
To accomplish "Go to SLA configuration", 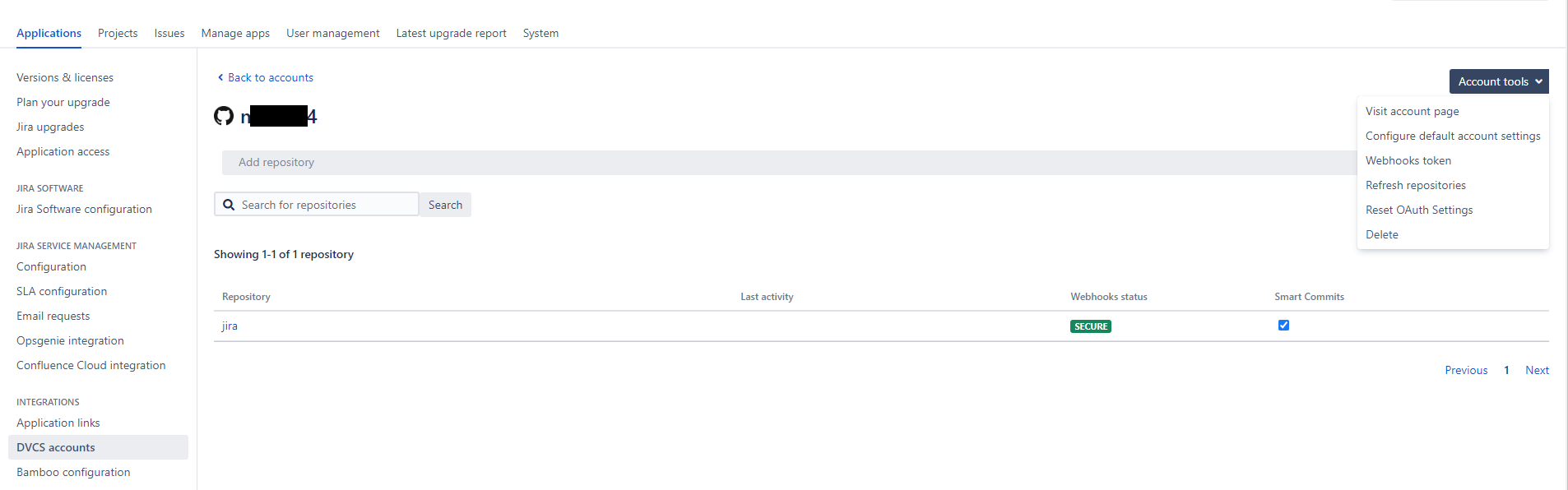I will point(62,291).
